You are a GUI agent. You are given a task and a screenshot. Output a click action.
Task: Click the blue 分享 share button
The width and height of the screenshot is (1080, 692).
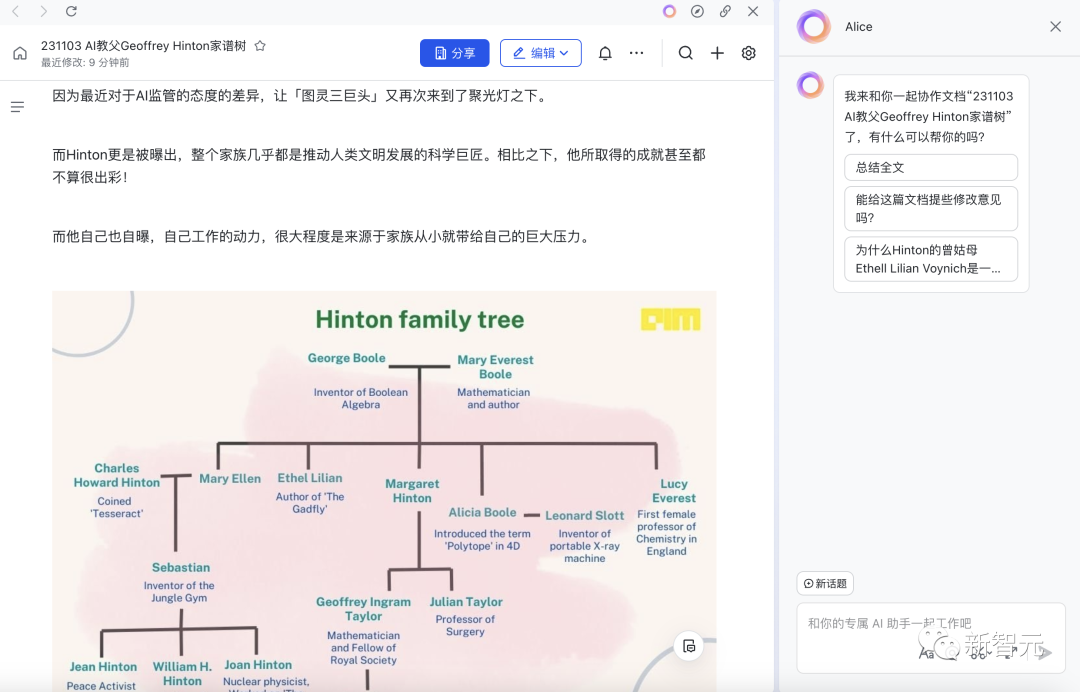455,53
